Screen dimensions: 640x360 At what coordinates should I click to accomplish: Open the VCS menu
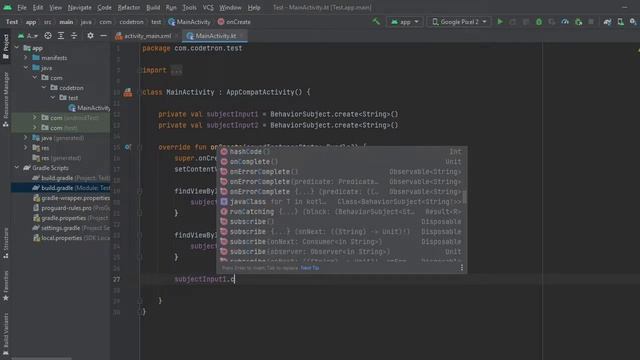[x=208, y=7]
